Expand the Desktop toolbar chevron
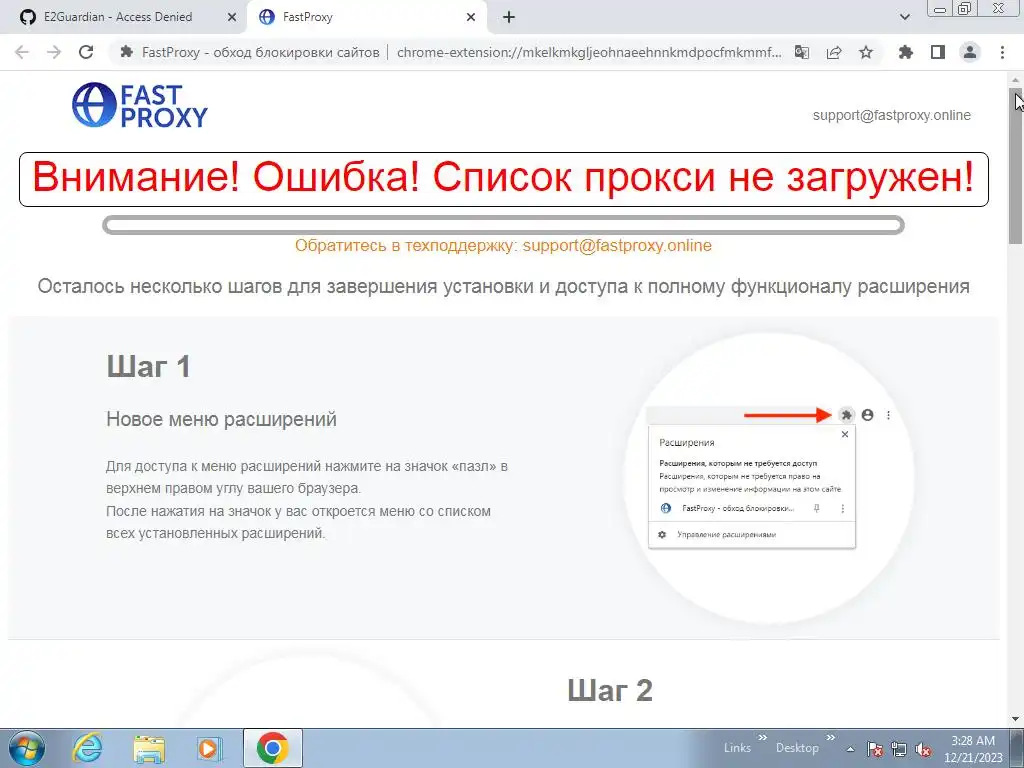The height and width of the screenshot is (768, 1024). (x=830, y=738)
